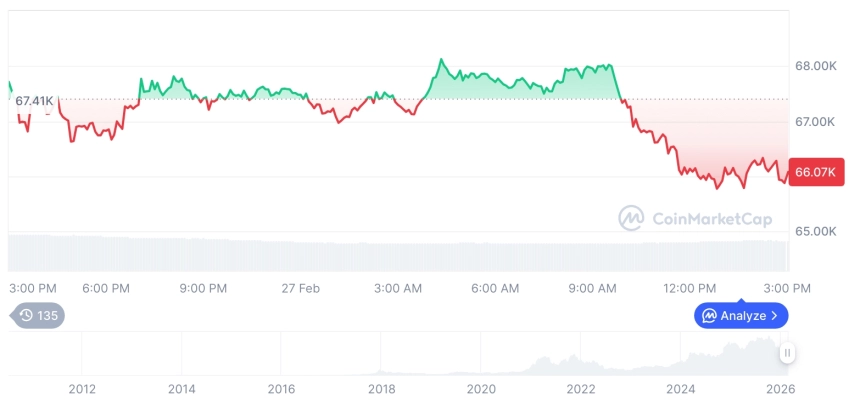Click the 65.00K price axis label

coord(815,231)
